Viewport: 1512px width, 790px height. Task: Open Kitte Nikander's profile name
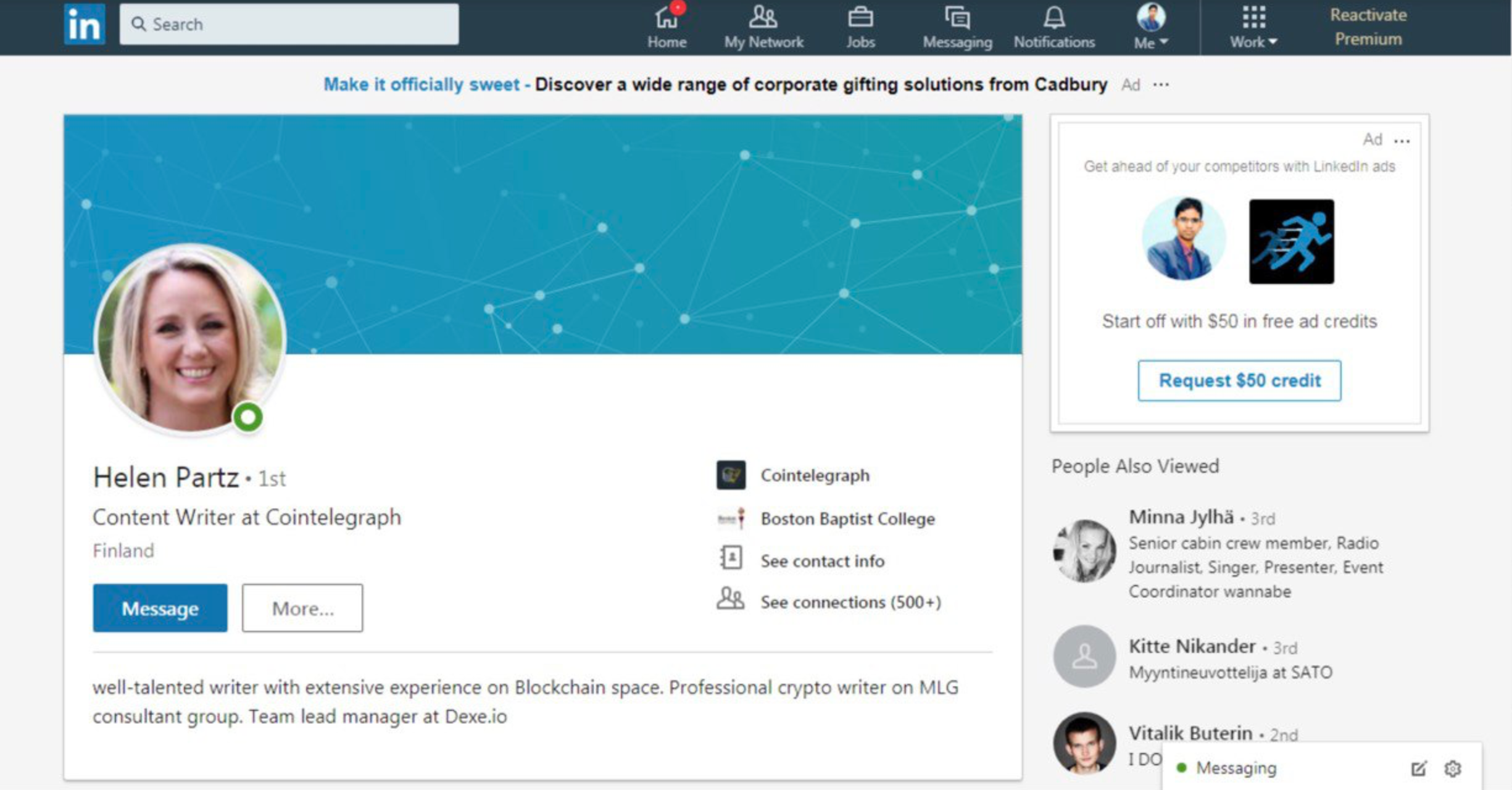tap(1192, 646)
